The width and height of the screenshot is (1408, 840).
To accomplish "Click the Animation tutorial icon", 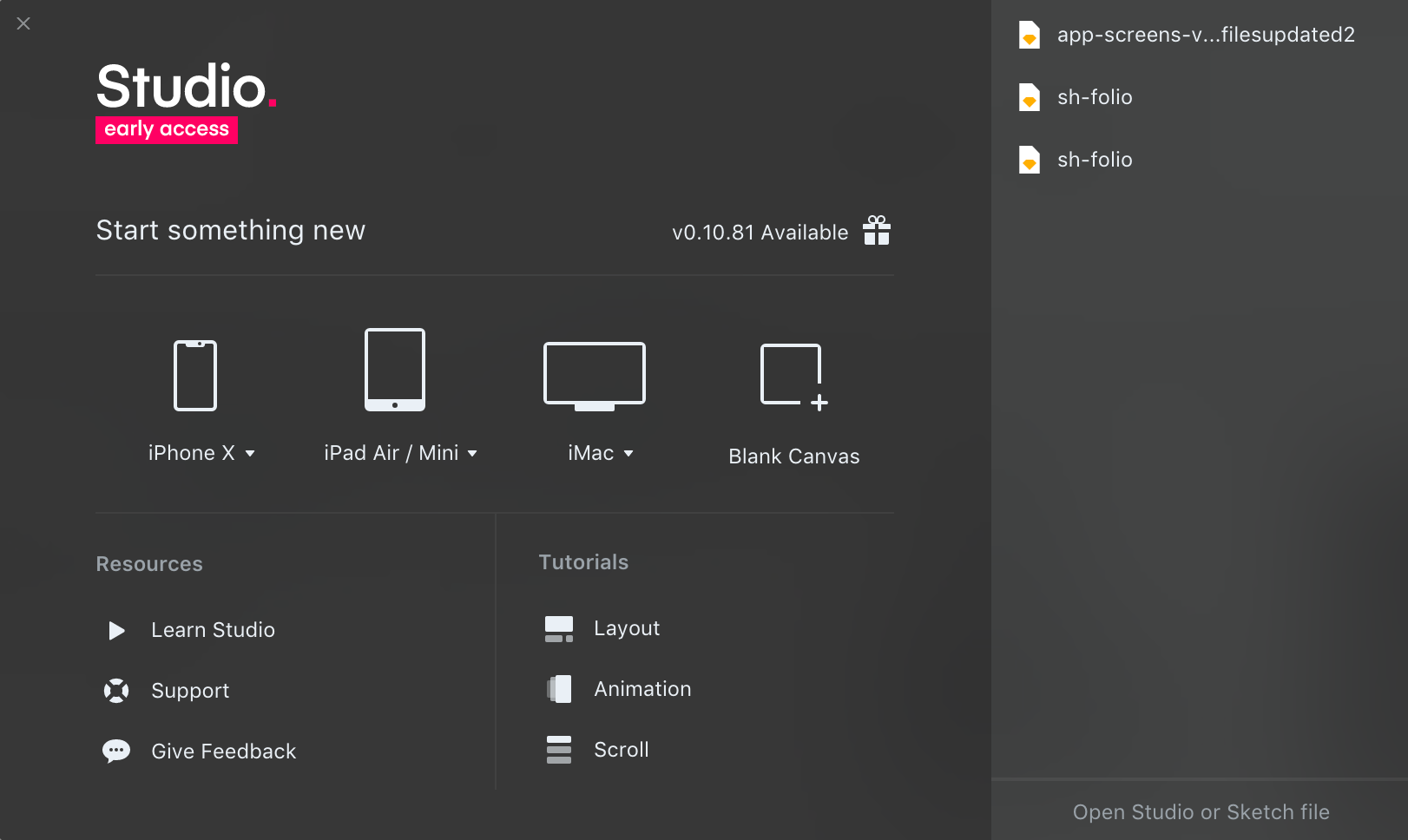I will click(559, 689).
